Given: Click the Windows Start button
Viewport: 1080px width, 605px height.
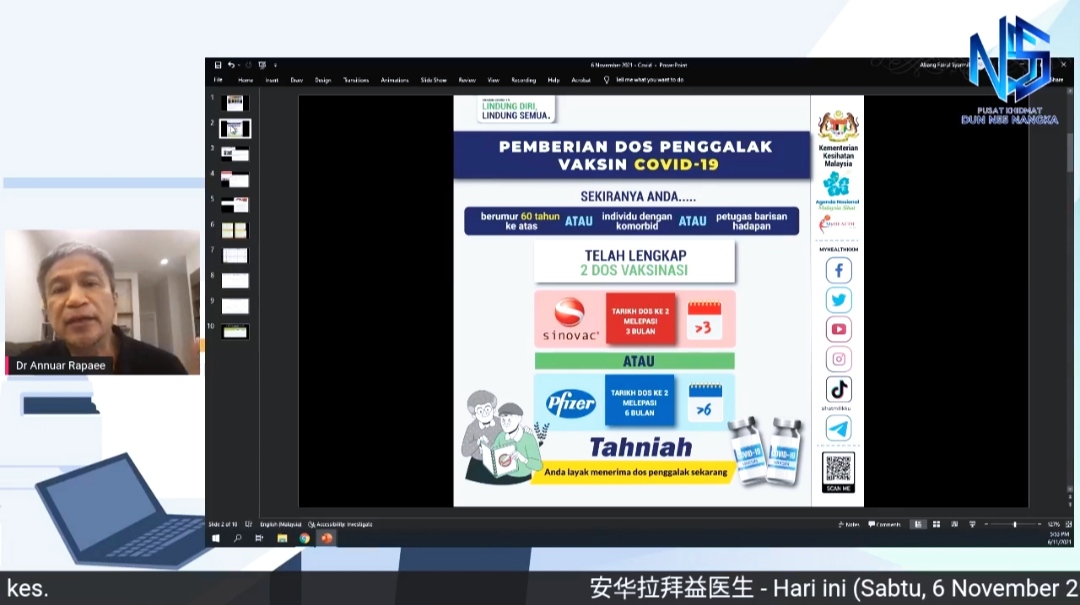Looking at the screenshot, I should pyautogui.click(x=216, y=538).
